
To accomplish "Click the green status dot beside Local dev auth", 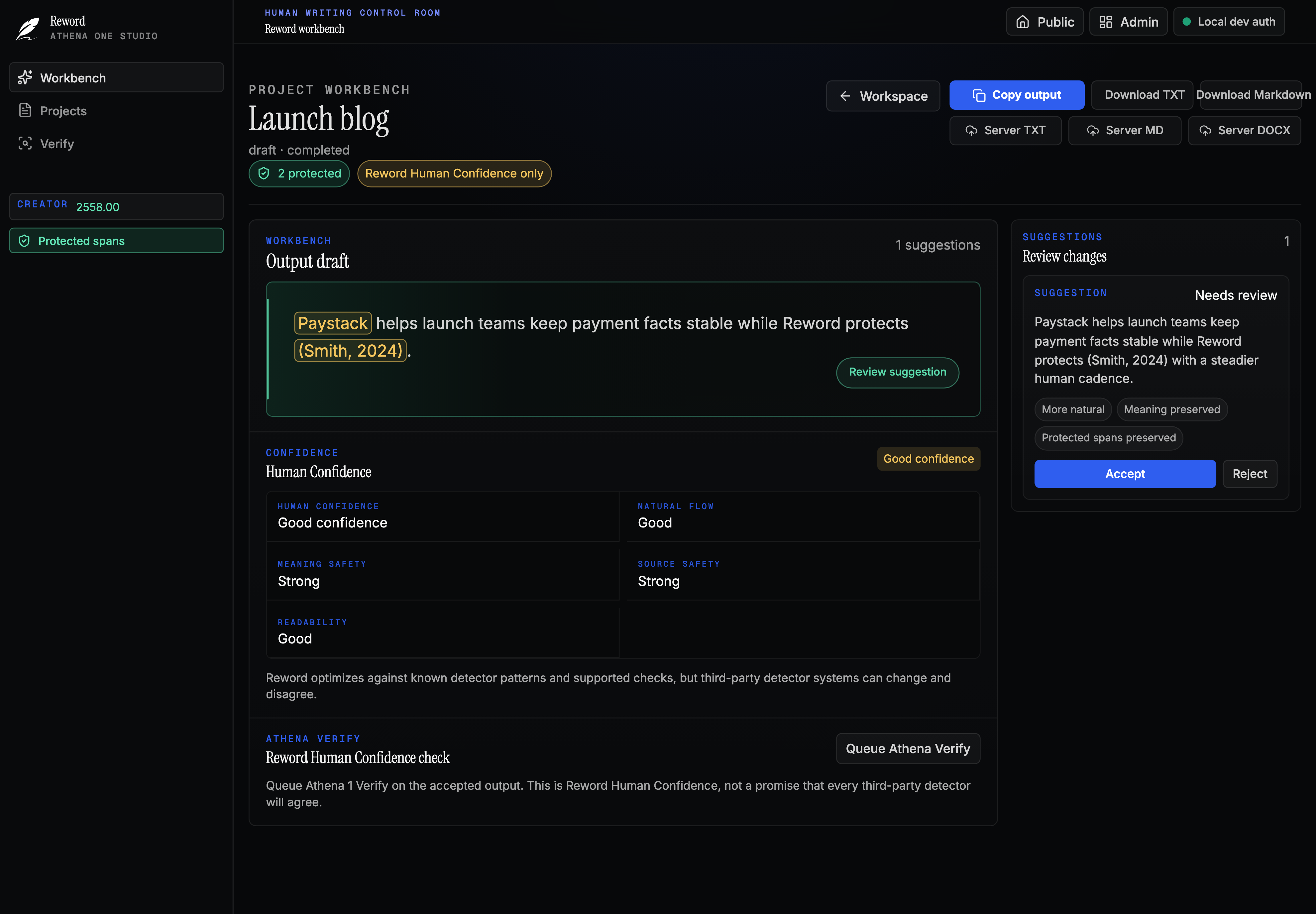I will pyautogui.click(x=1187, y=22).
